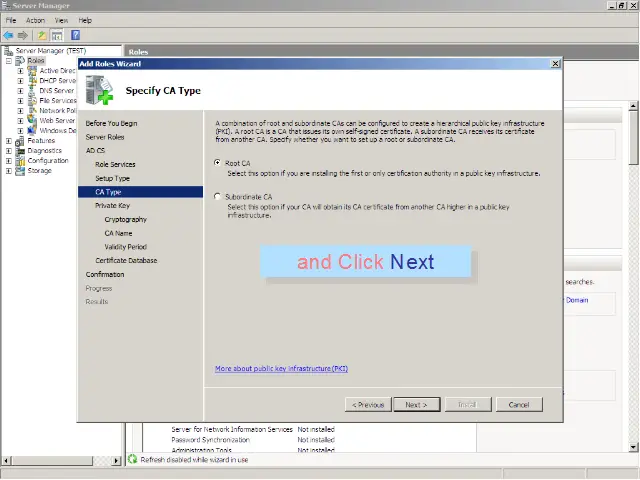Screen dimensions: 640x480
Task: Click the Diagnostics node icon
Action: click(21, 151)
